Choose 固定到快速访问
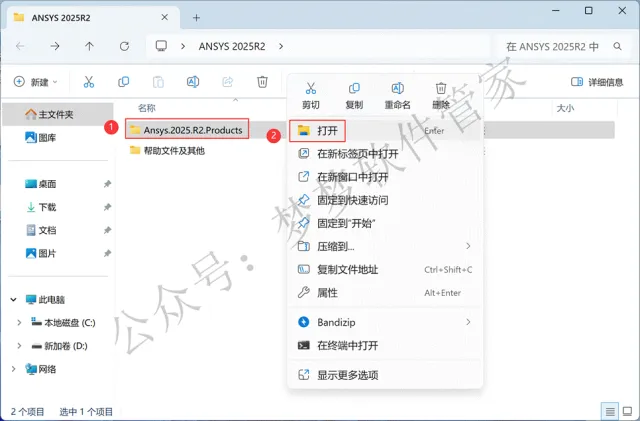 point(384,200)
